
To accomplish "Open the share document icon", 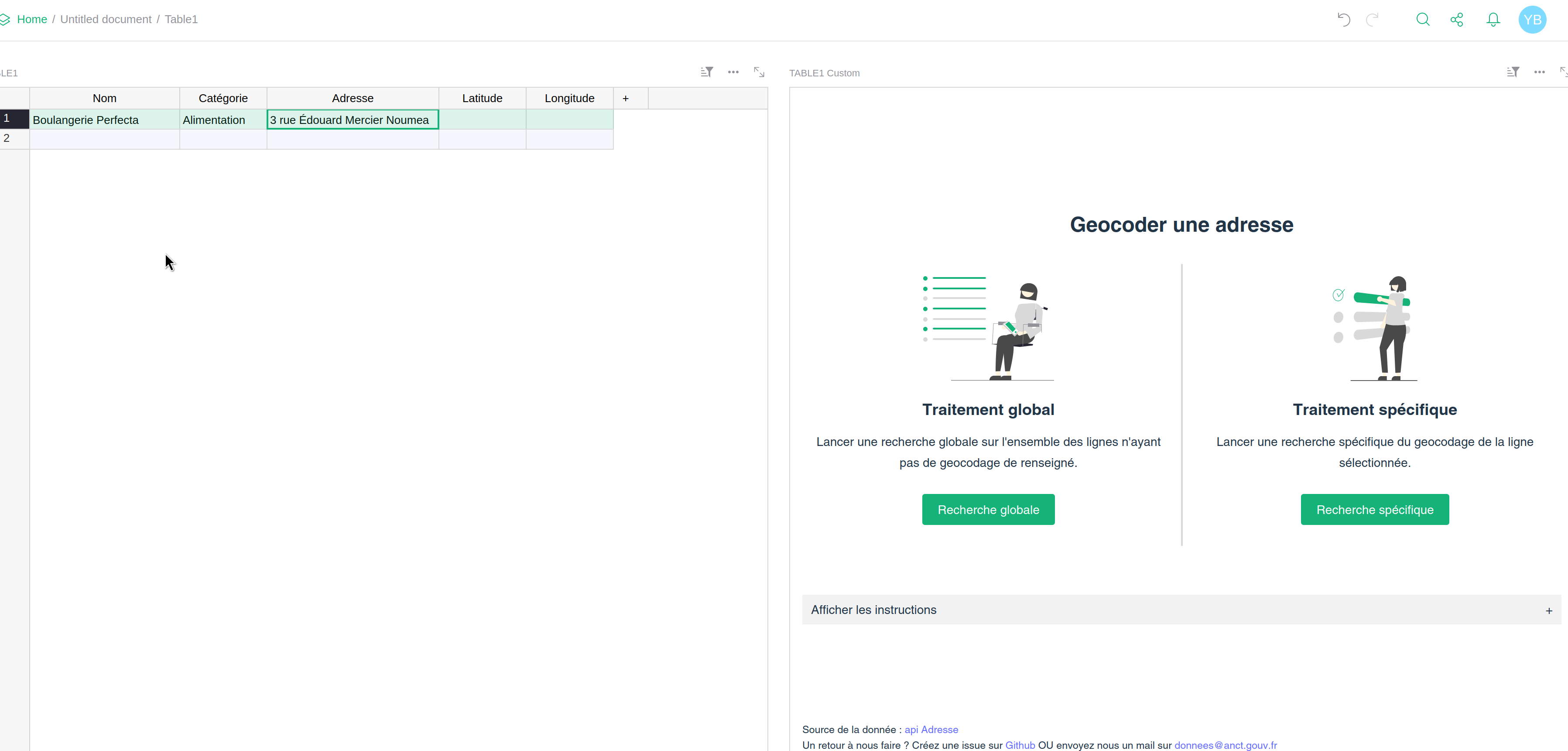I will (x=1457, y=20).
